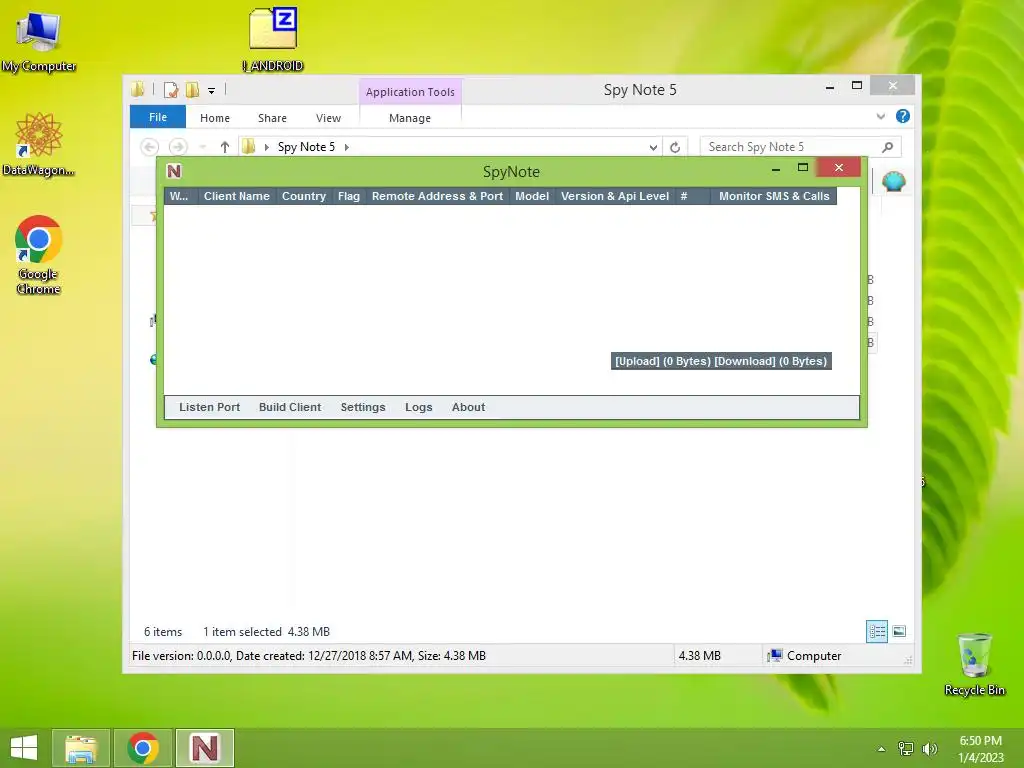
Task: Switch to the Share ribbon tab
Action: coord(272,118)
